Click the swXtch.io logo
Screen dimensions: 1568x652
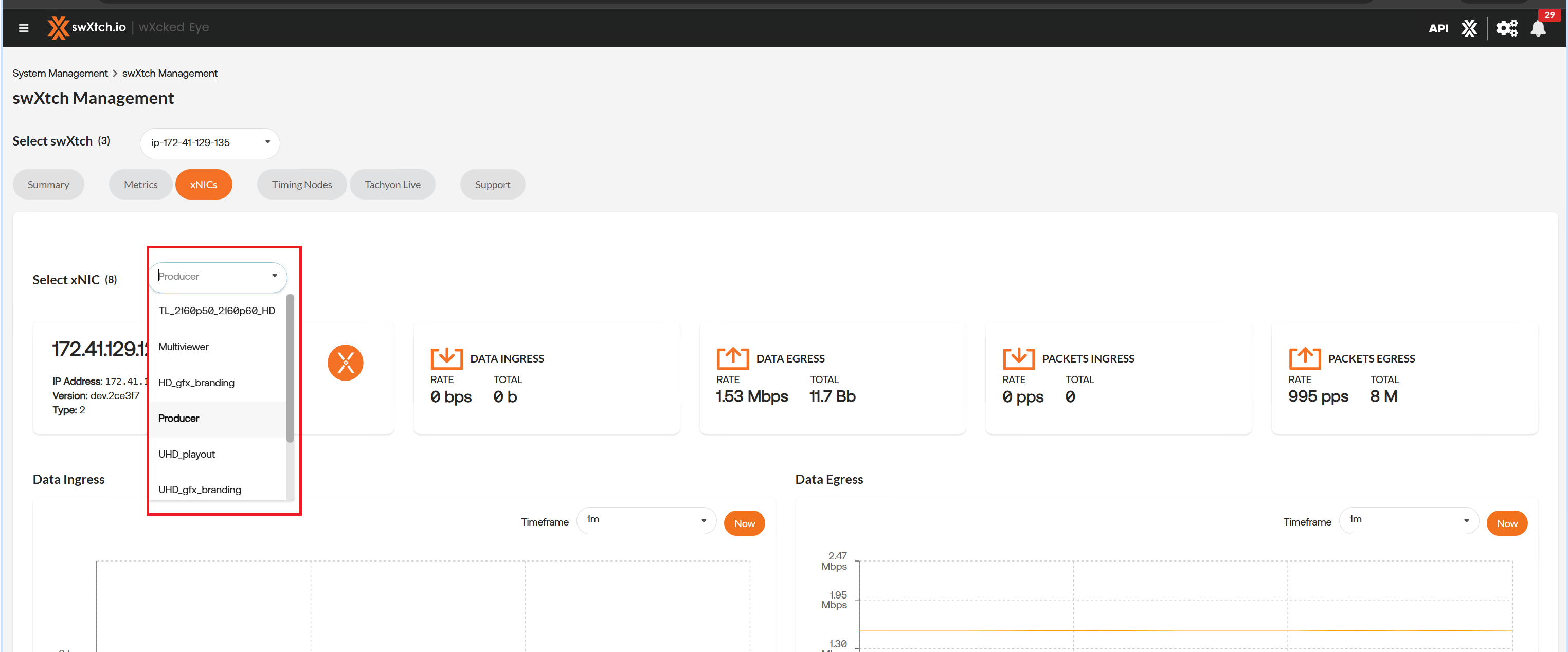(x=87, y=27)
